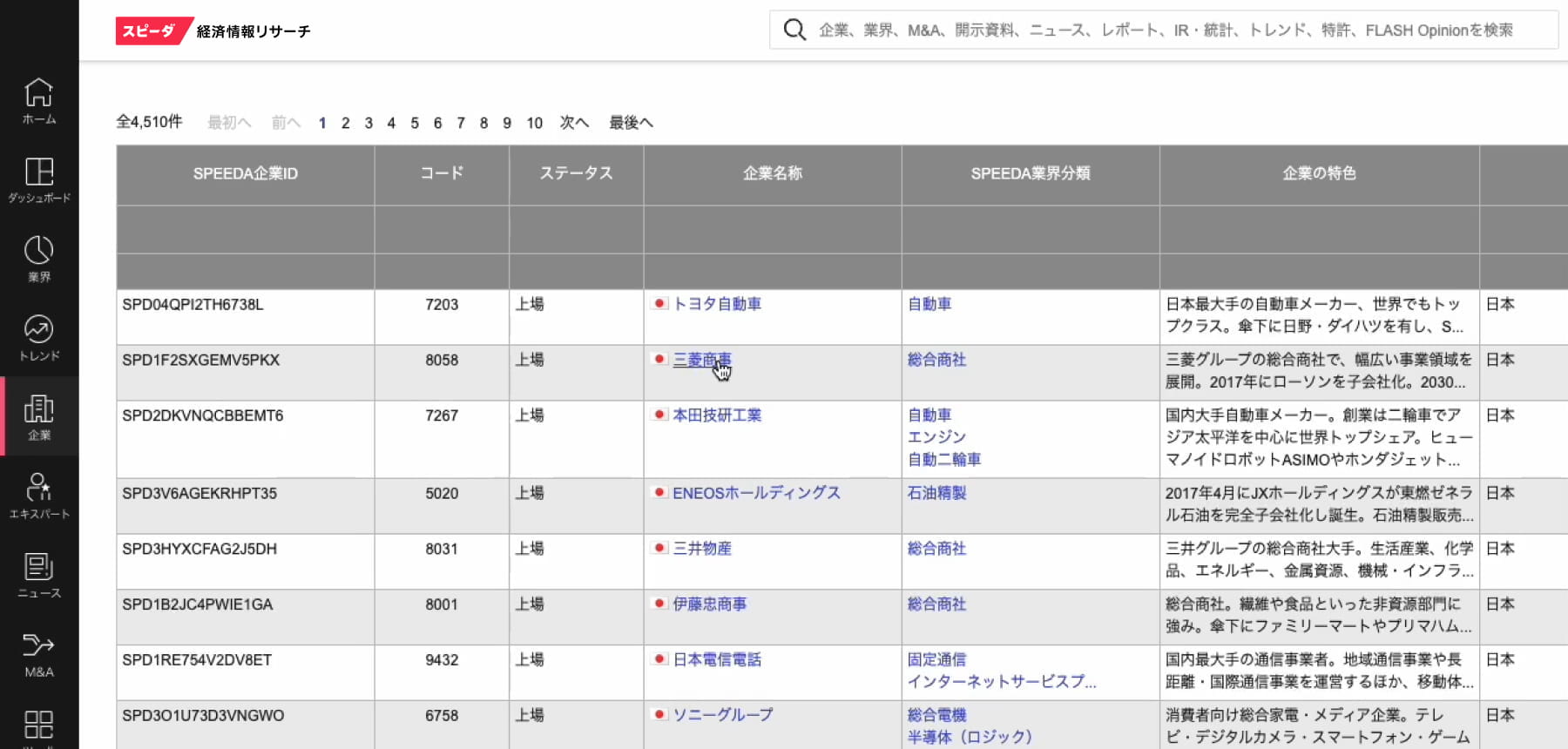Go to results page 10
The height and width of the screenshot is (749, 1568).
pyautogui.click(x=534, y=123)
